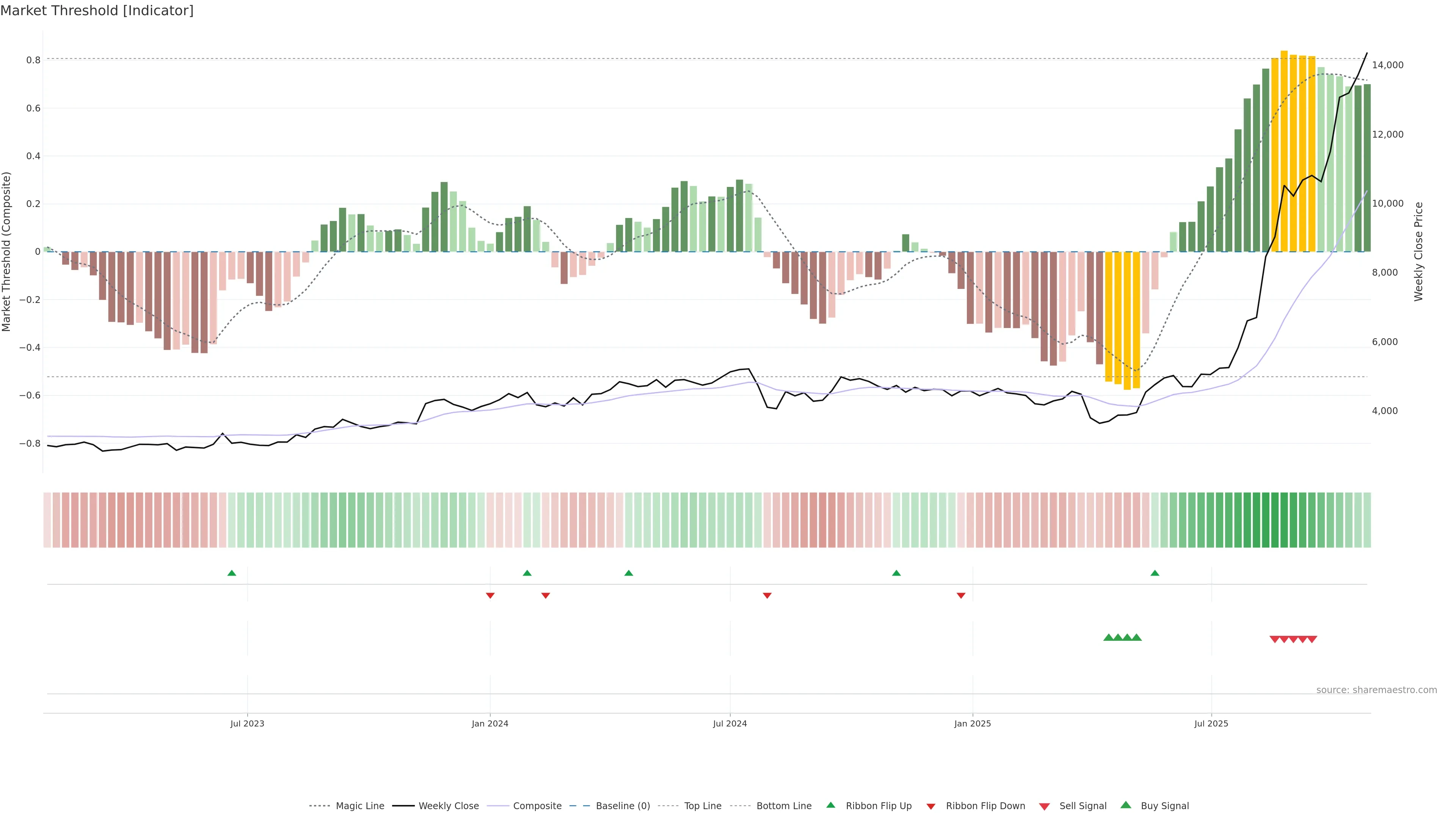Click the ribbon flip up marker before Jul 2023

[x=232, y=573]
